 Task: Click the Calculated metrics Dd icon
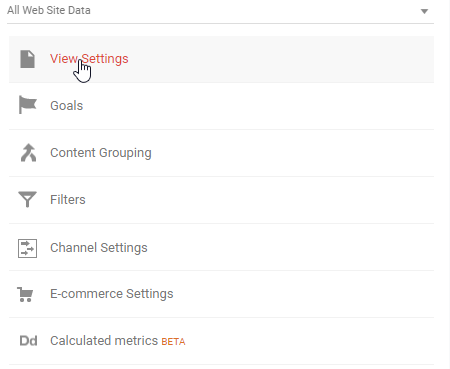28,341
